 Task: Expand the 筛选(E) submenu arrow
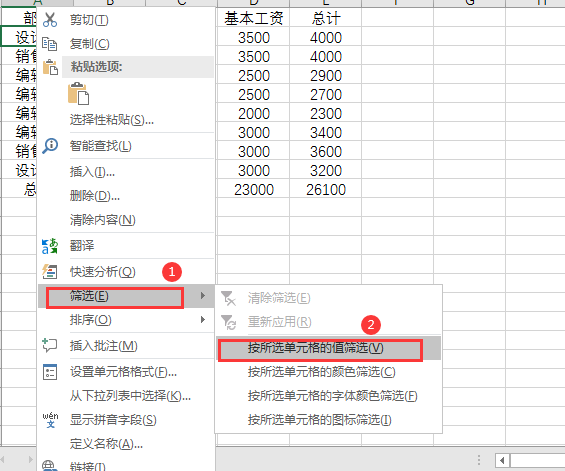coord(203,296)
